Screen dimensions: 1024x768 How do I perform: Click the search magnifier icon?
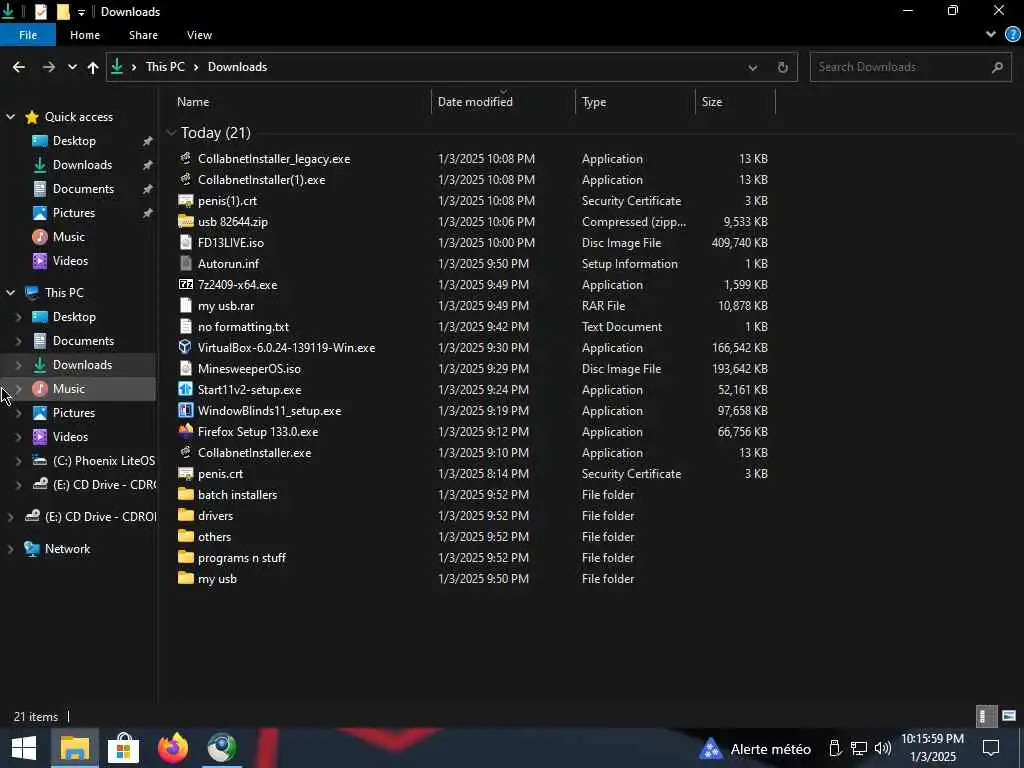997,67
